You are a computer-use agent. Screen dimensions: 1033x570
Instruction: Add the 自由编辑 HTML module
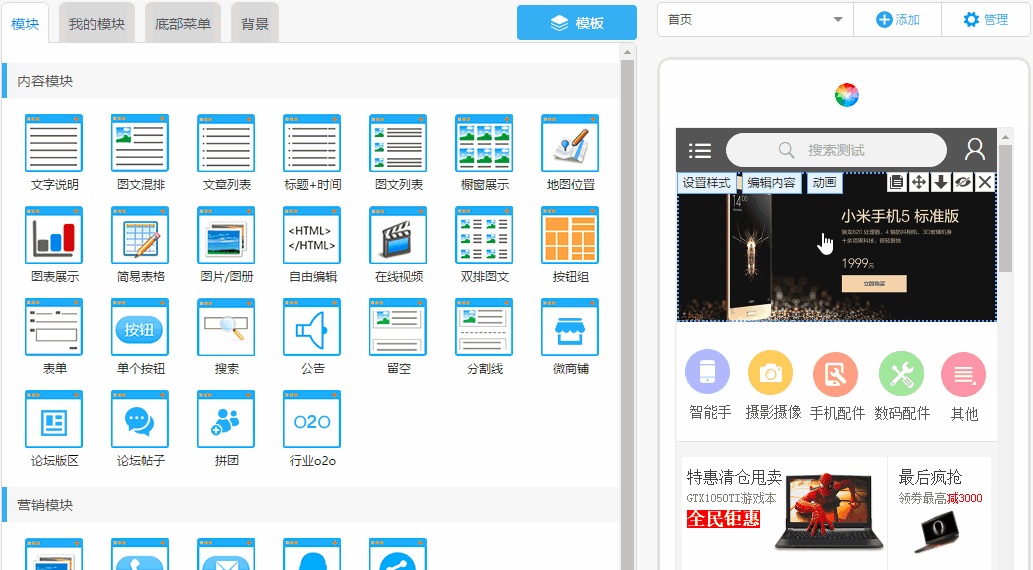tap(312, 235)
